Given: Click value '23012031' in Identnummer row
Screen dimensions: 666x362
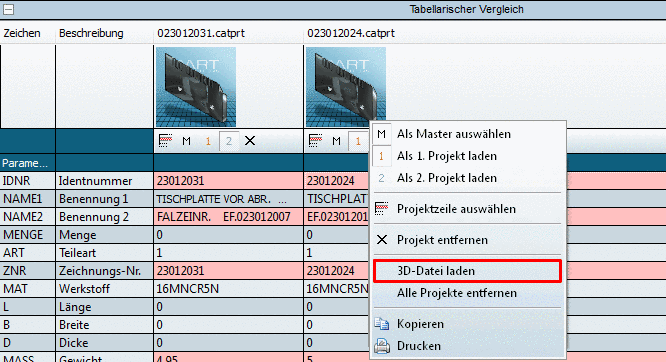Looking at the screenshot, I should [229, 181].
